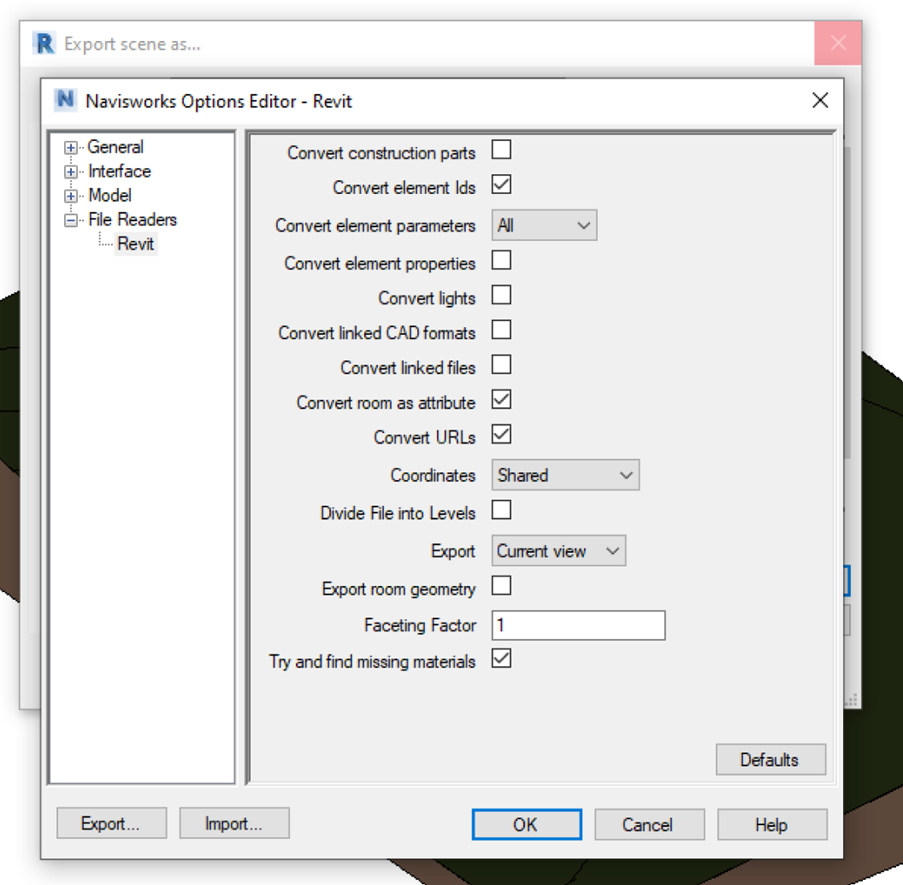
Task: Close the Navisworks Options Editor dialog
Action: (820, 100)
